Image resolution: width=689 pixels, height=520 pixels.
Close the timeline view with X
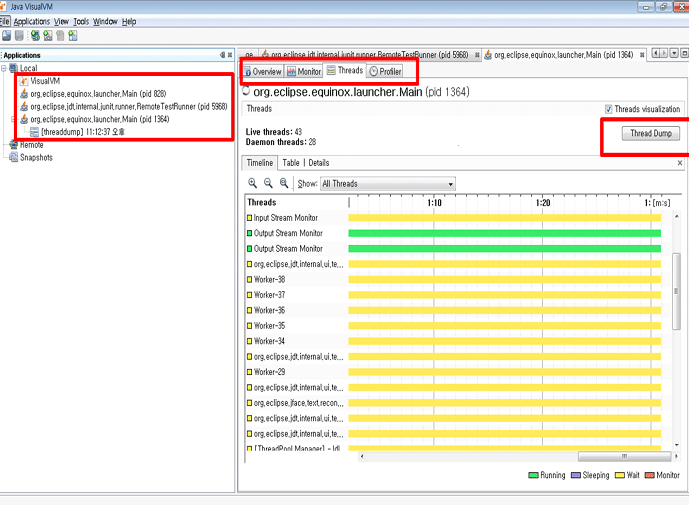pos(680,163)
